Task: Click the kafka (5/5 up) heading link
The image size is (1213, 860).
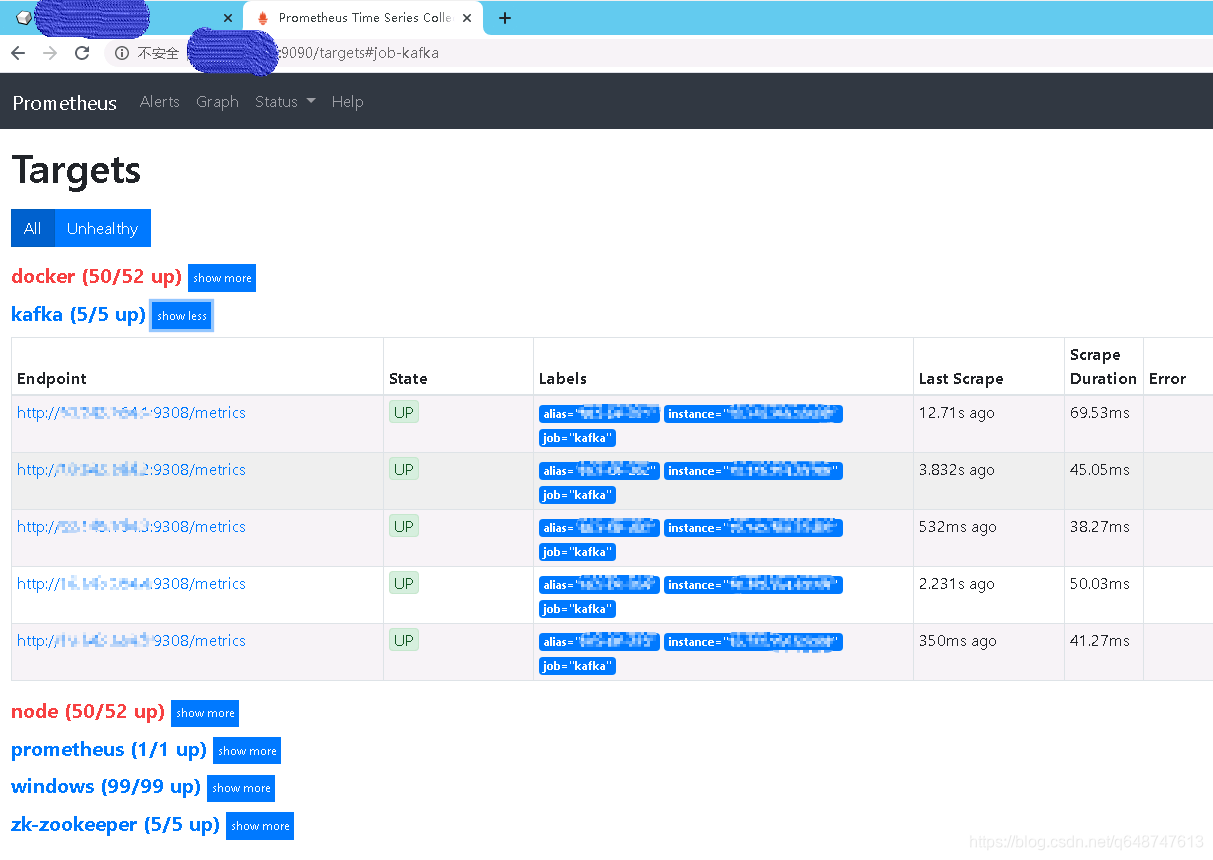Action: (78, 314)
